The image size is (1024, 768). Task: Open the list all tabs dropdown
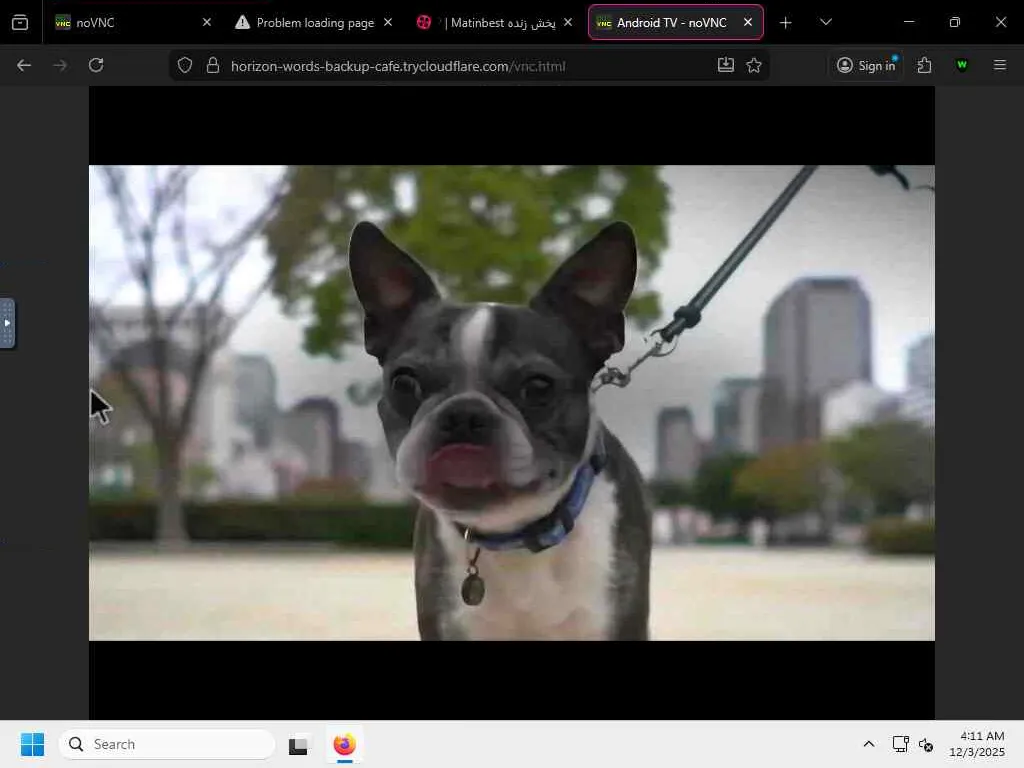click(x=825, y=22)
